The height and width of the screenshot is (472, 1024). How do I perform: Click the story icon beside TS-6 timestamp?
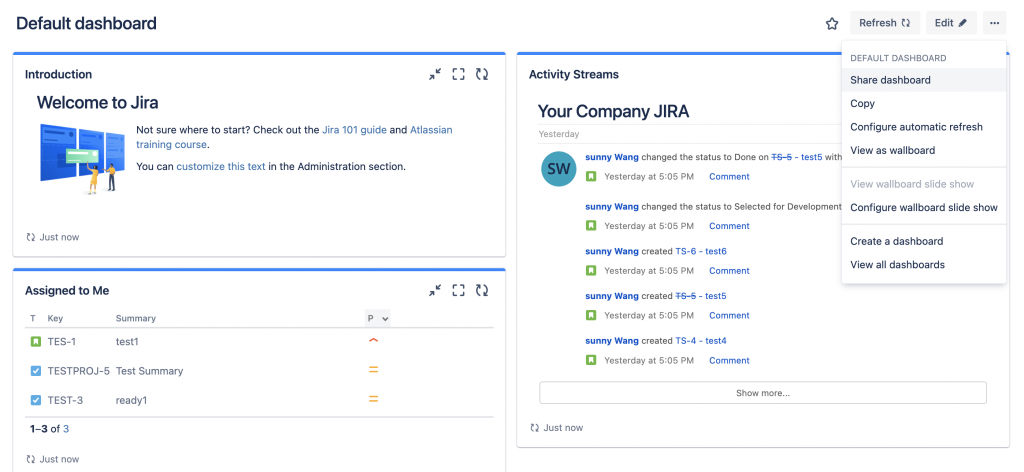coord(591,270)
